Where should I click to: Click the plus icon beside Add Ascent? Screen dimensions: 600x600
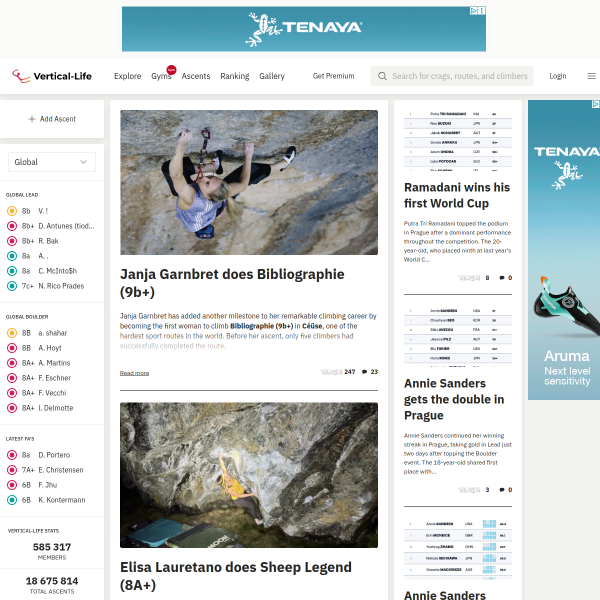pyautogui.click(x=32, y=119)
